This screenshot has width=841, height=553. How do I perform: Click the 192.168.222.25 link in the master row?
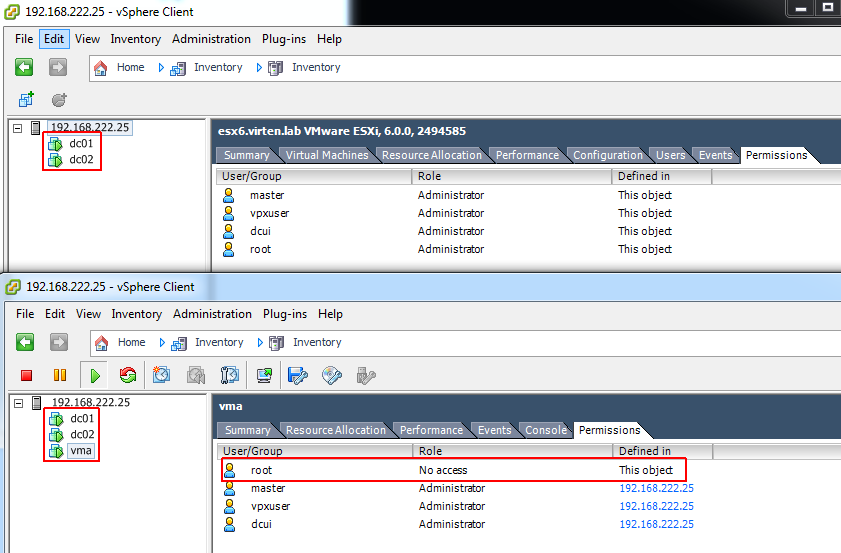[656, 489]
